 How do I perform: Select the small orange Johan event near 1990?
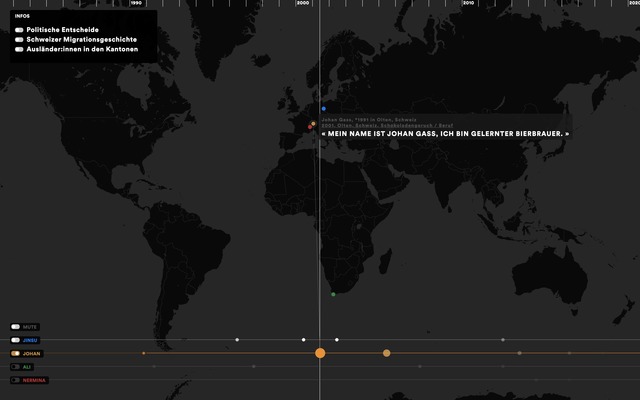pos(143,353)
